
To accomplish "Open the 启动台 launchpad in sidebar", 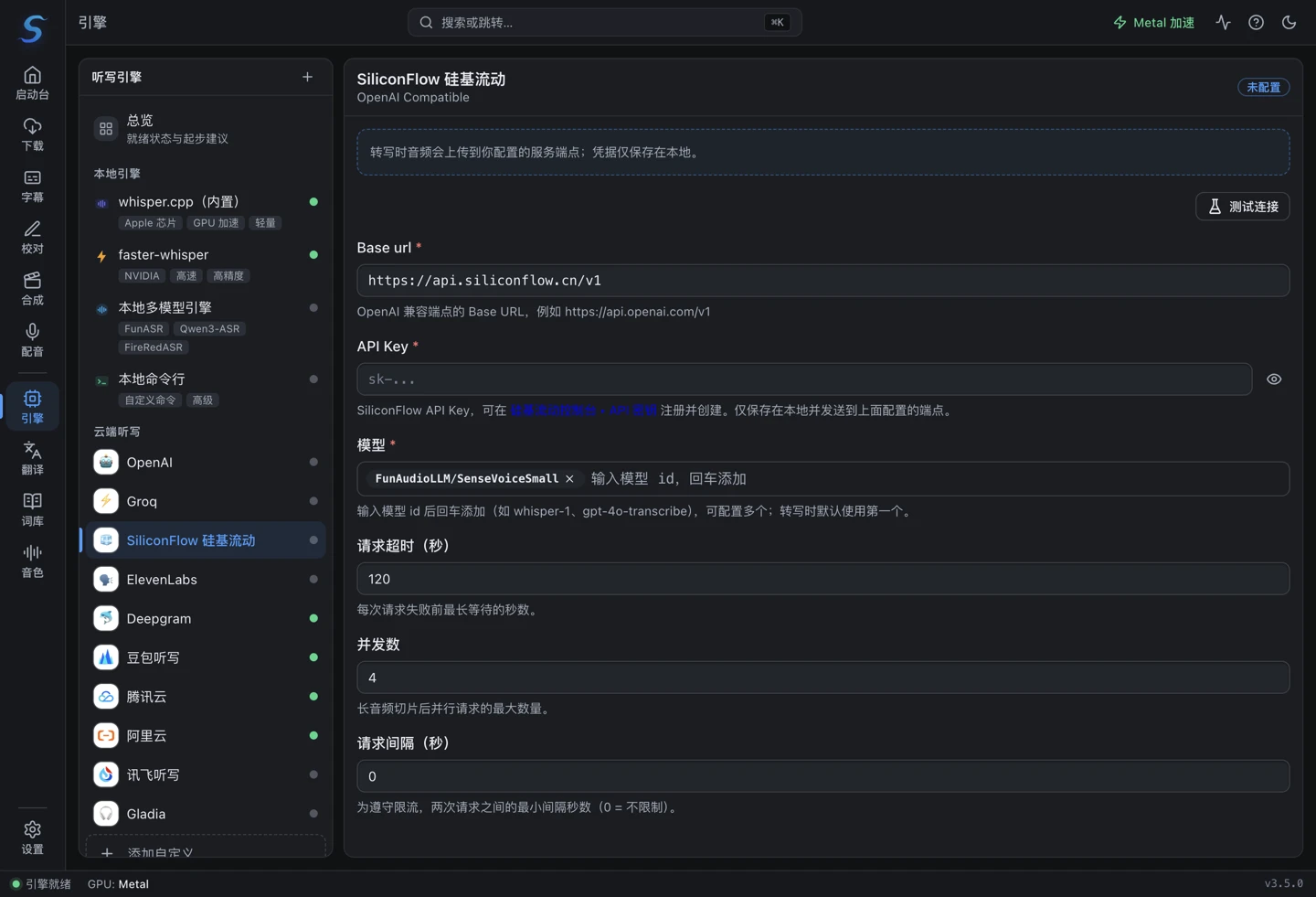I will [32, 83].
